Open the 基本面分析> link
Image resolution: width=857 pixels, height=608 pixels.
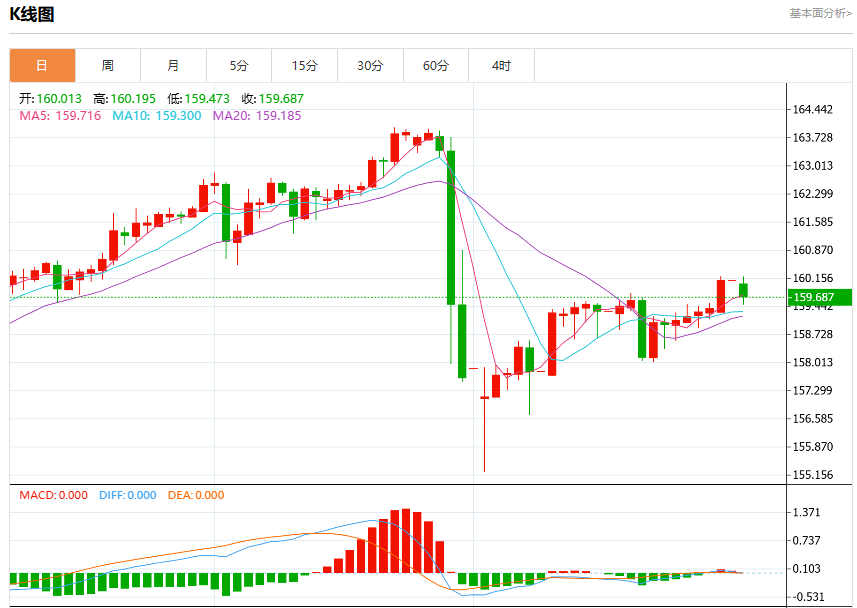coord(820,13)
